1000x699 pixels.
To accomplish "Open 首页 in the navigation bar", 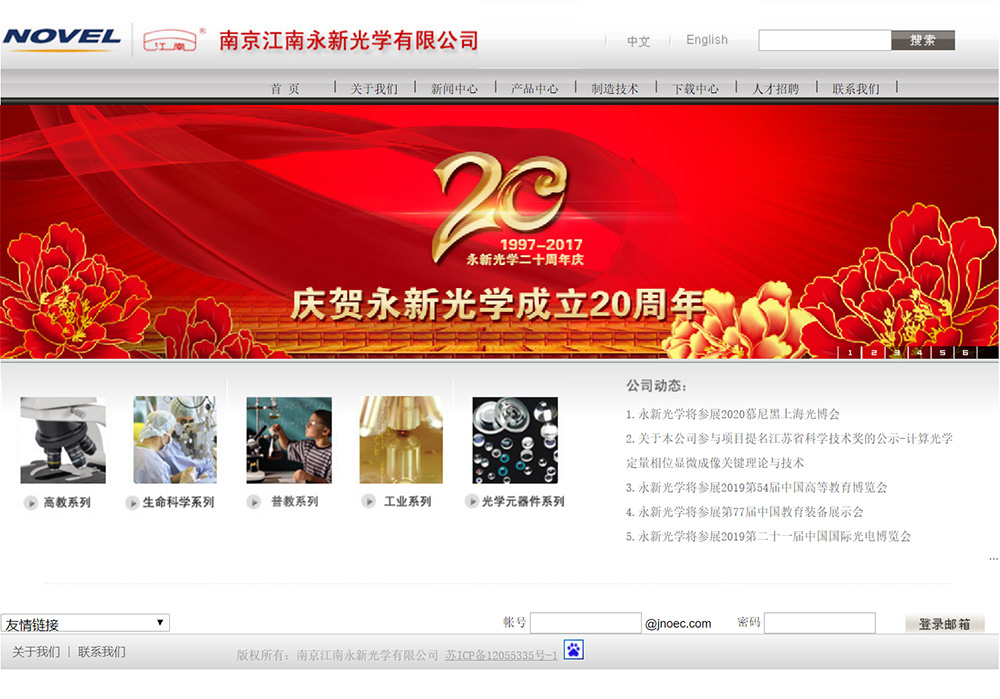I will click(x=285, y=89).
